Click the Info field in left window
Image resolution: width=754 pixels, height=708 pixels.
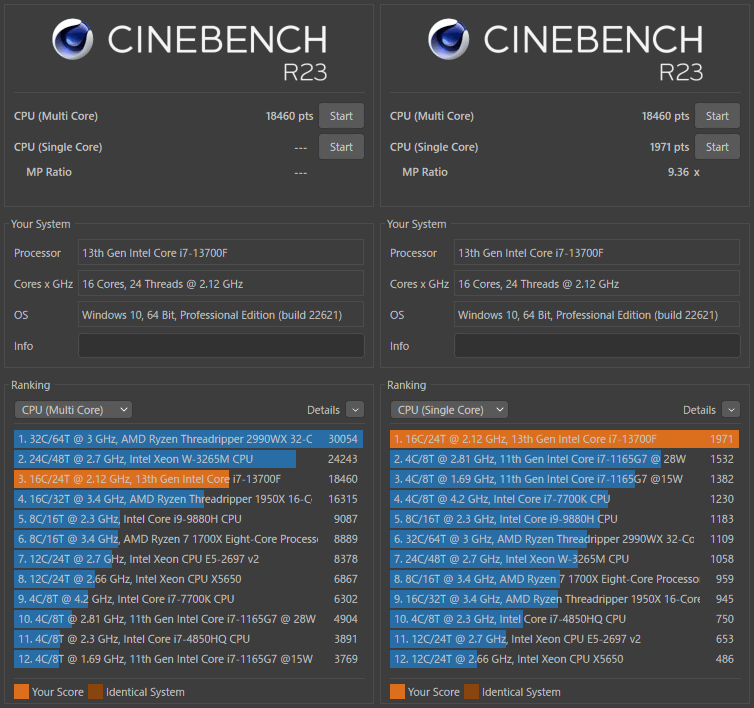click(221, 346)
